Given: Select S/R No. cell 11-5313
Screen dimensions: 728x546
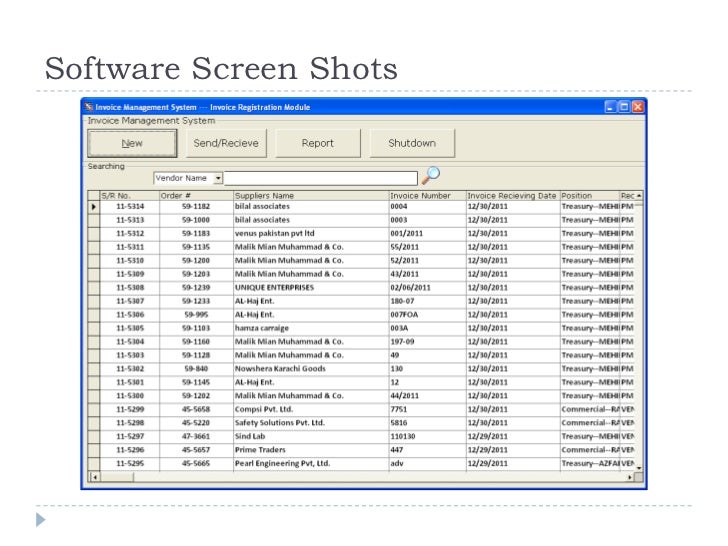Looking at the screenshot, I should 130,220.
